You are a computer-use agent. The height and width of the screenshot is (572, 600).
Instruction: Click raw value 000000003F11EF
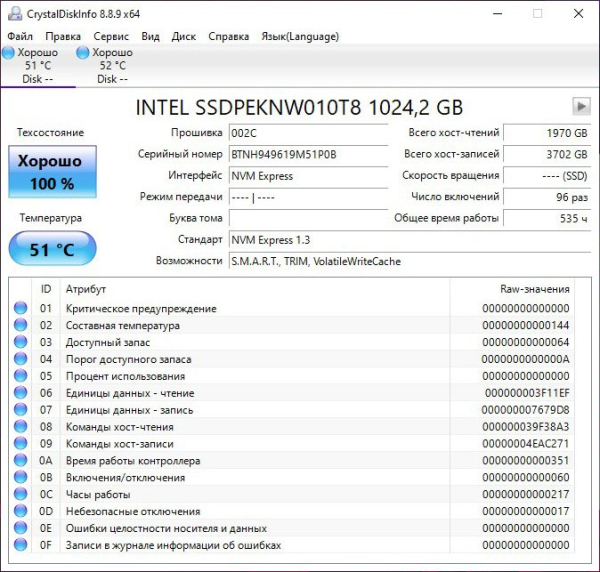(527, 393)
